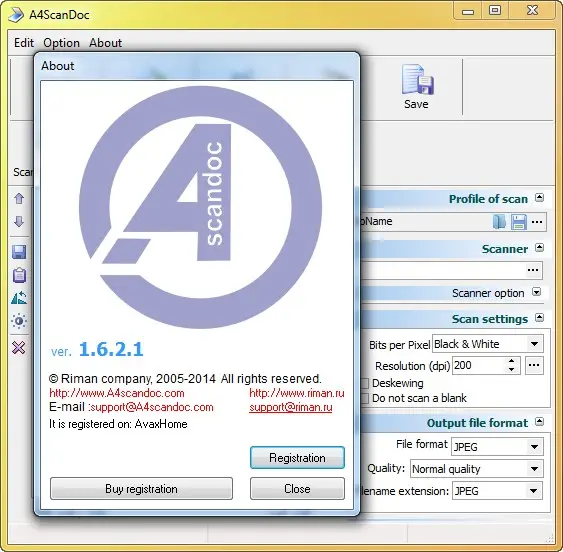Click the open profile book icon
The width and height of the screenshot is (563, 552).
(499, 222)
